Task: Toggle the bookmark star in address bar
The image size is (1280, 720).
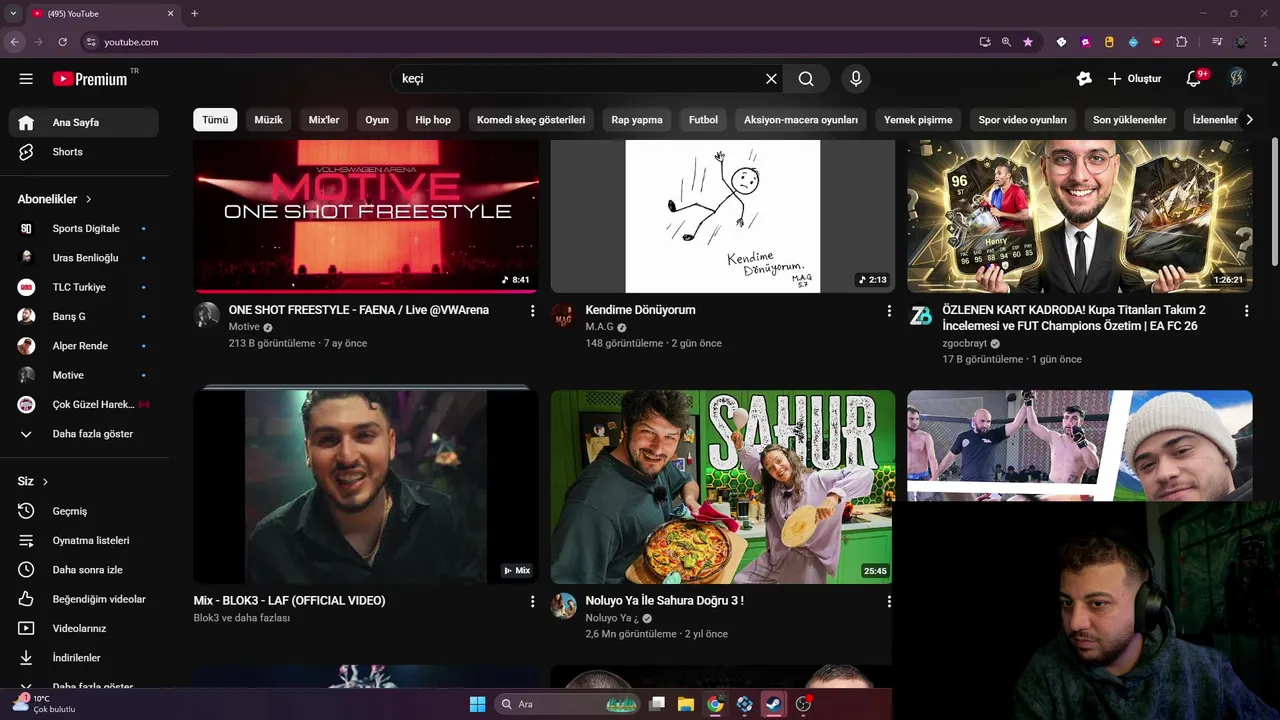Action: pyautogui.click(x=1028, y=42)
